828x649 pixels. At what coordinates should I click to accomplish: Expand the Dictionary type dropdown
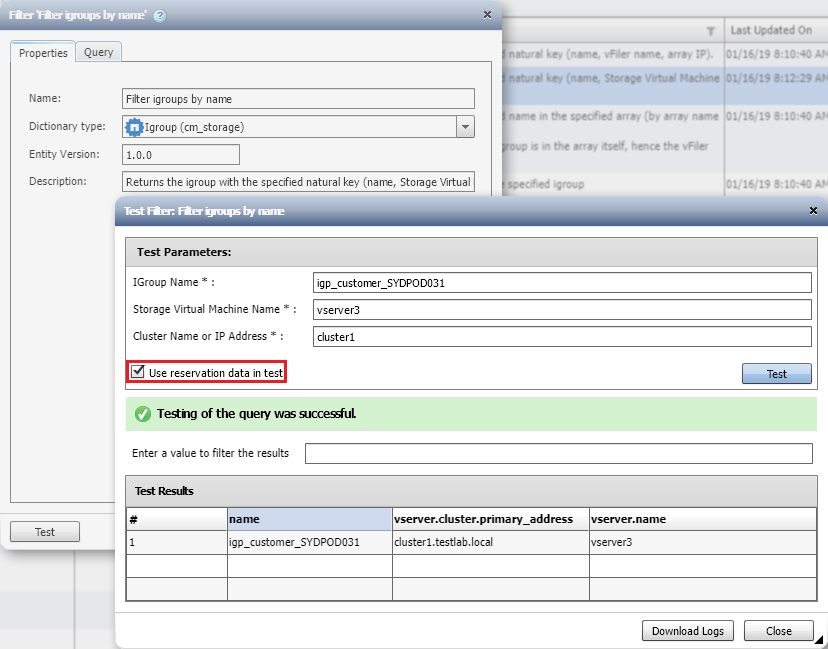[x=465, y=127]
